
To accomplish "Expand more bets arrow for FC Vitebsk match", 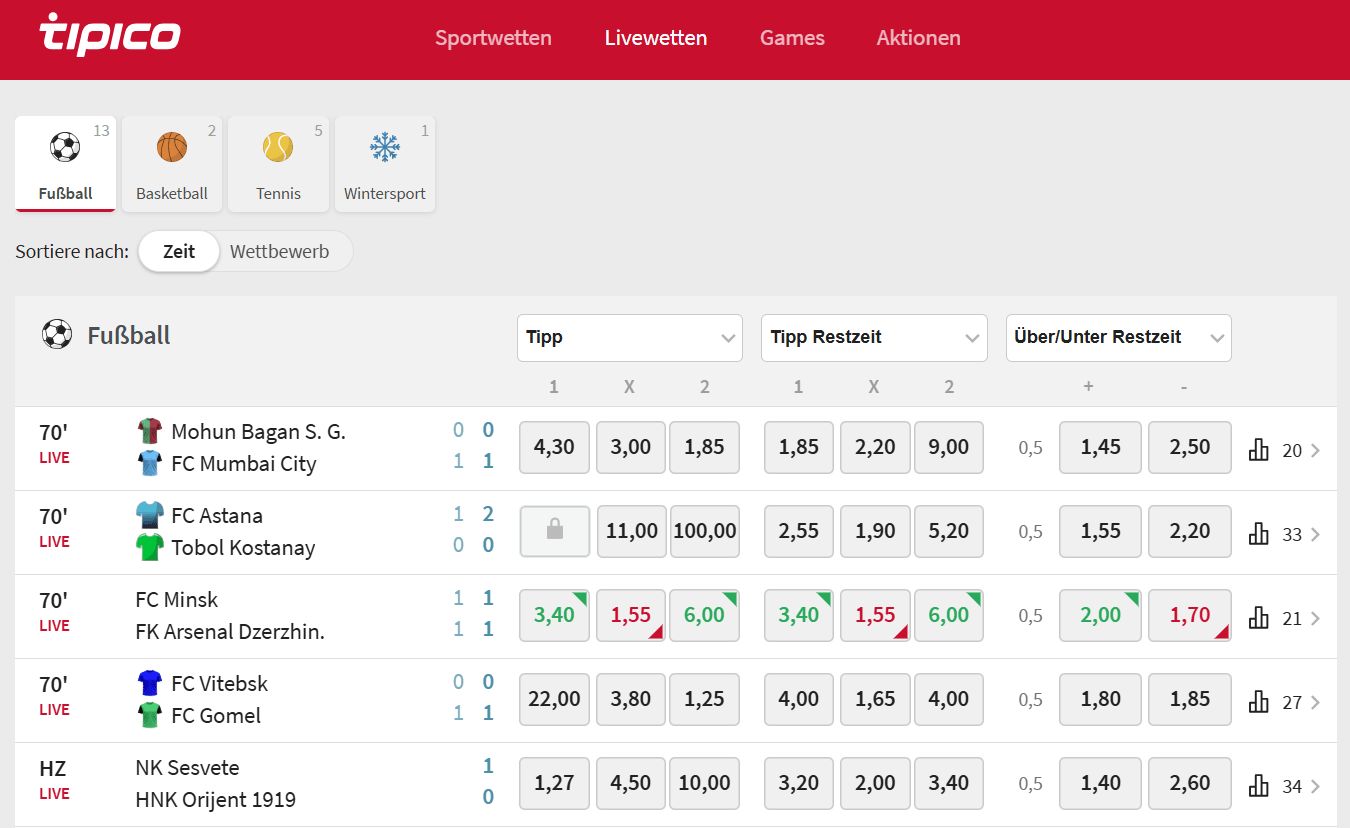I will [1315, 702].
